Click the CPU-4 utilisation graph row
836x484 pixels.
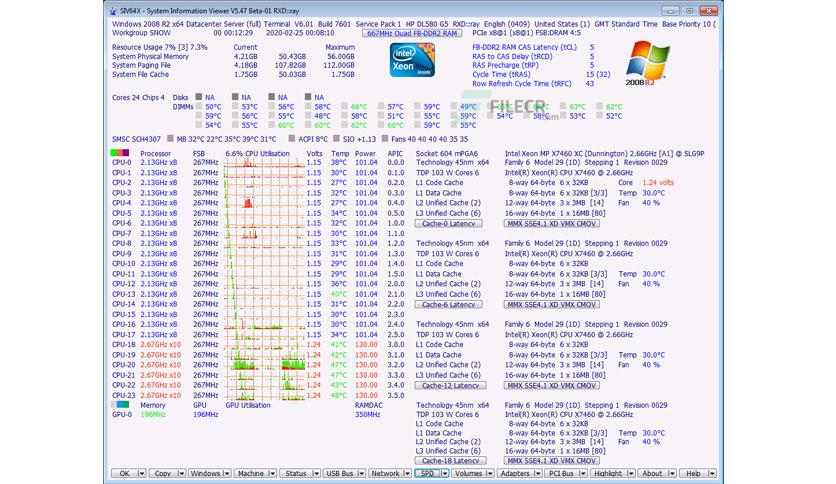(265, 203)
